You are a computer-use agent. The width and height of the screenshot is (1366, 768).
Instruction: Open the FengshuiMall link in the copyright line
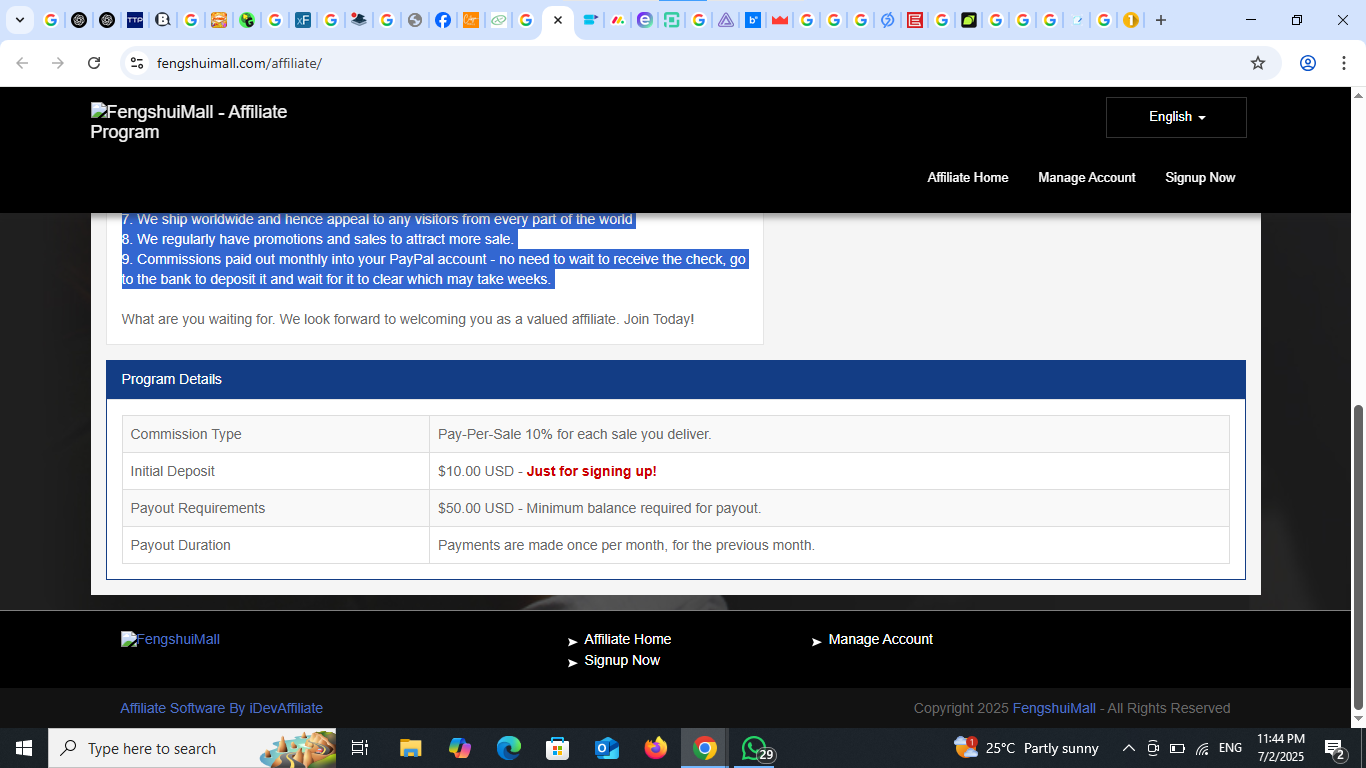[x=1054, y=708]
